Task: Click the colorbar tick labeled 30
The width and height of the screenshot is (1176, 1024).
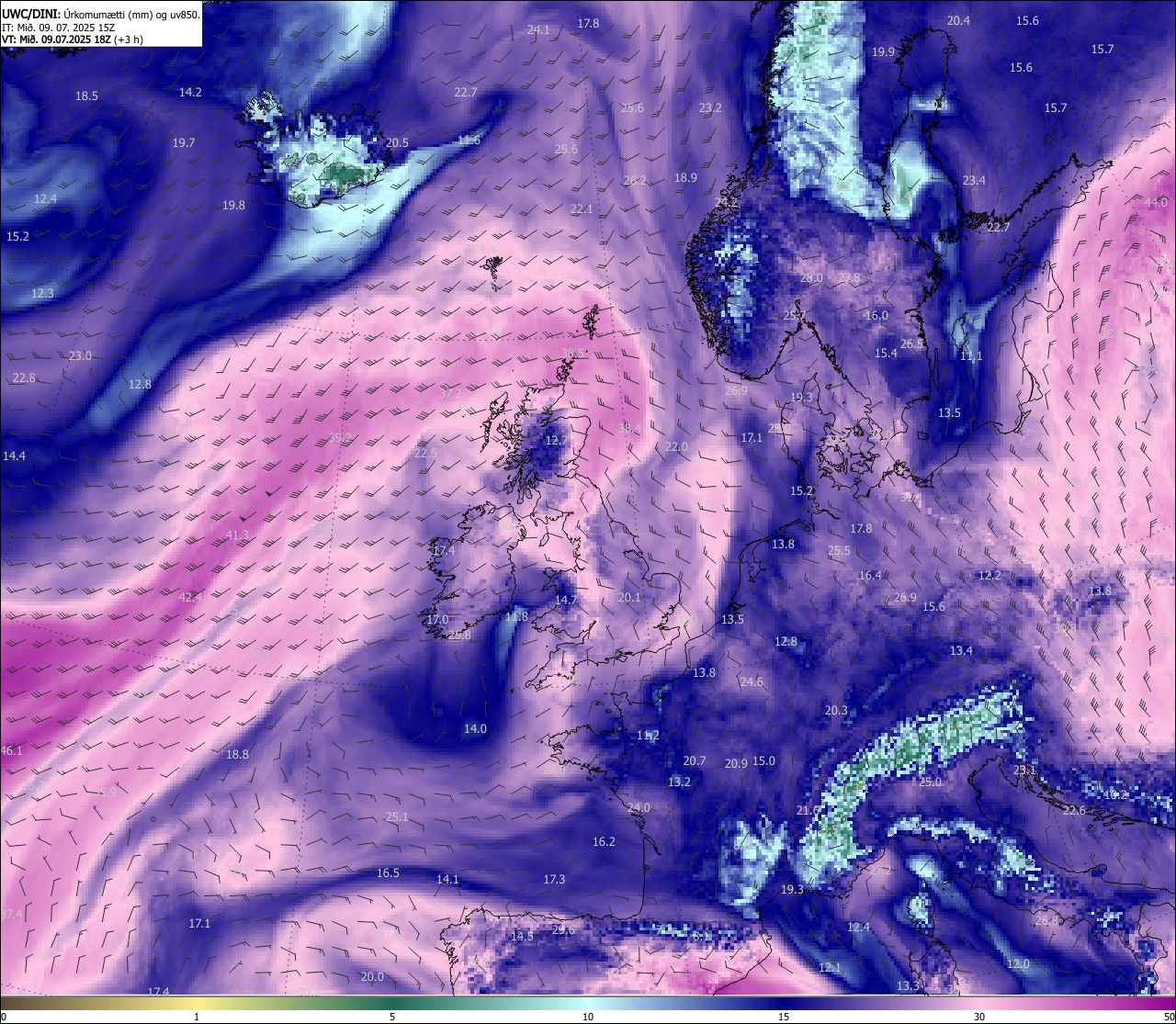Action: pyautogui.click(x=979, y=1017)
